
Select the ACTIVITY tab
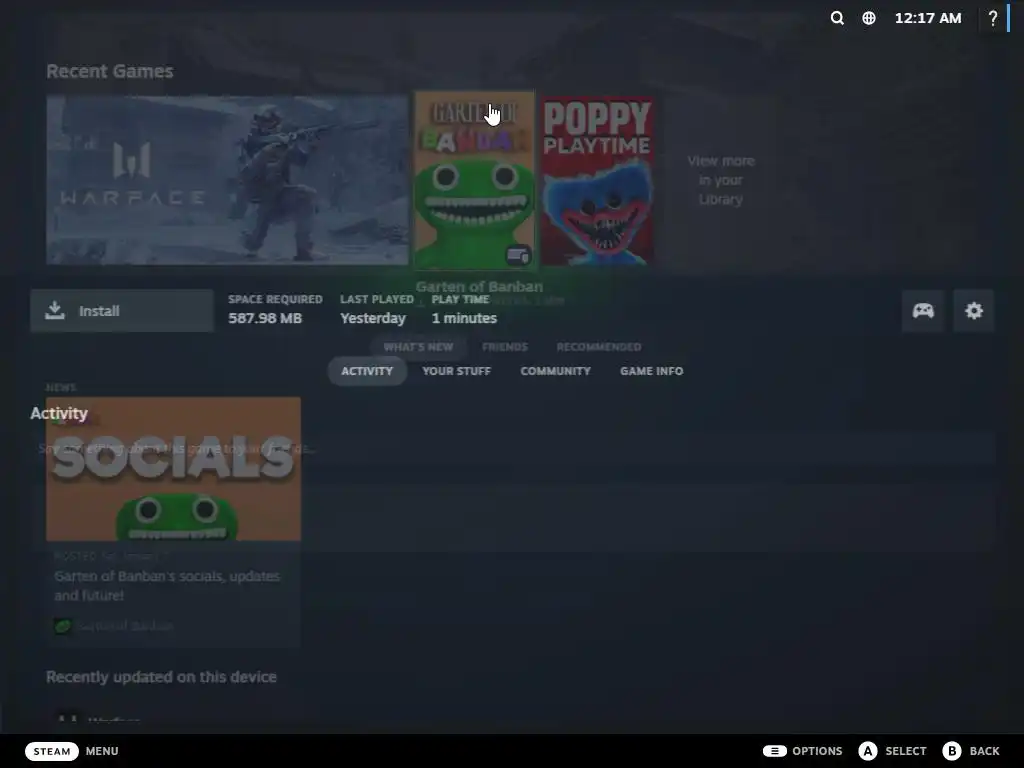tap(367, 371)
